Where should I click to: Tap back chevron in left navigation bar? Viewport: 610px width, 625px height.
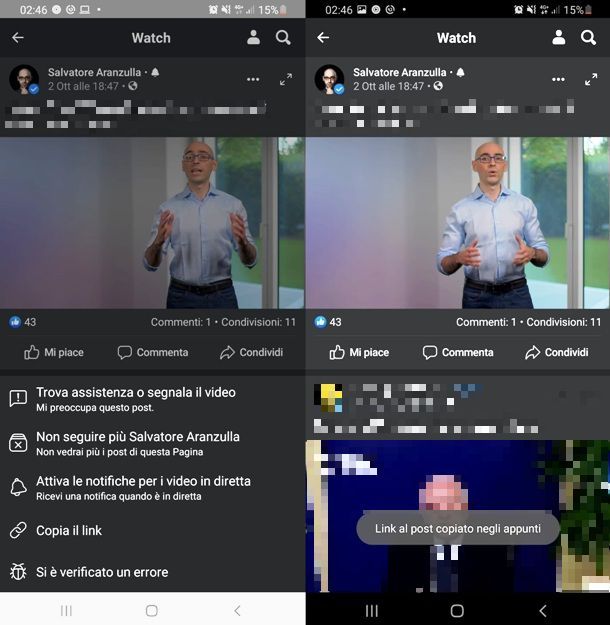coord(238,610)
